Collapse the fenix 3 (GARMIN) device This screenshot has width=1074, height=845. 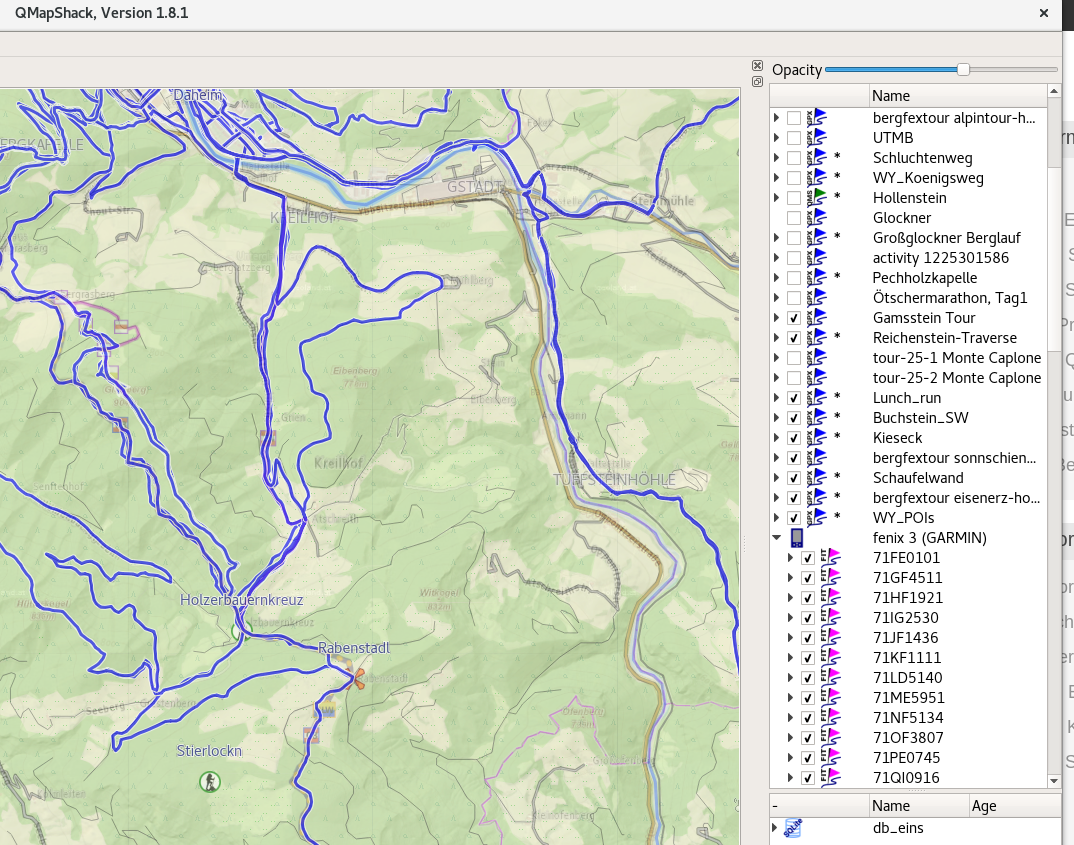pos(776,538)
